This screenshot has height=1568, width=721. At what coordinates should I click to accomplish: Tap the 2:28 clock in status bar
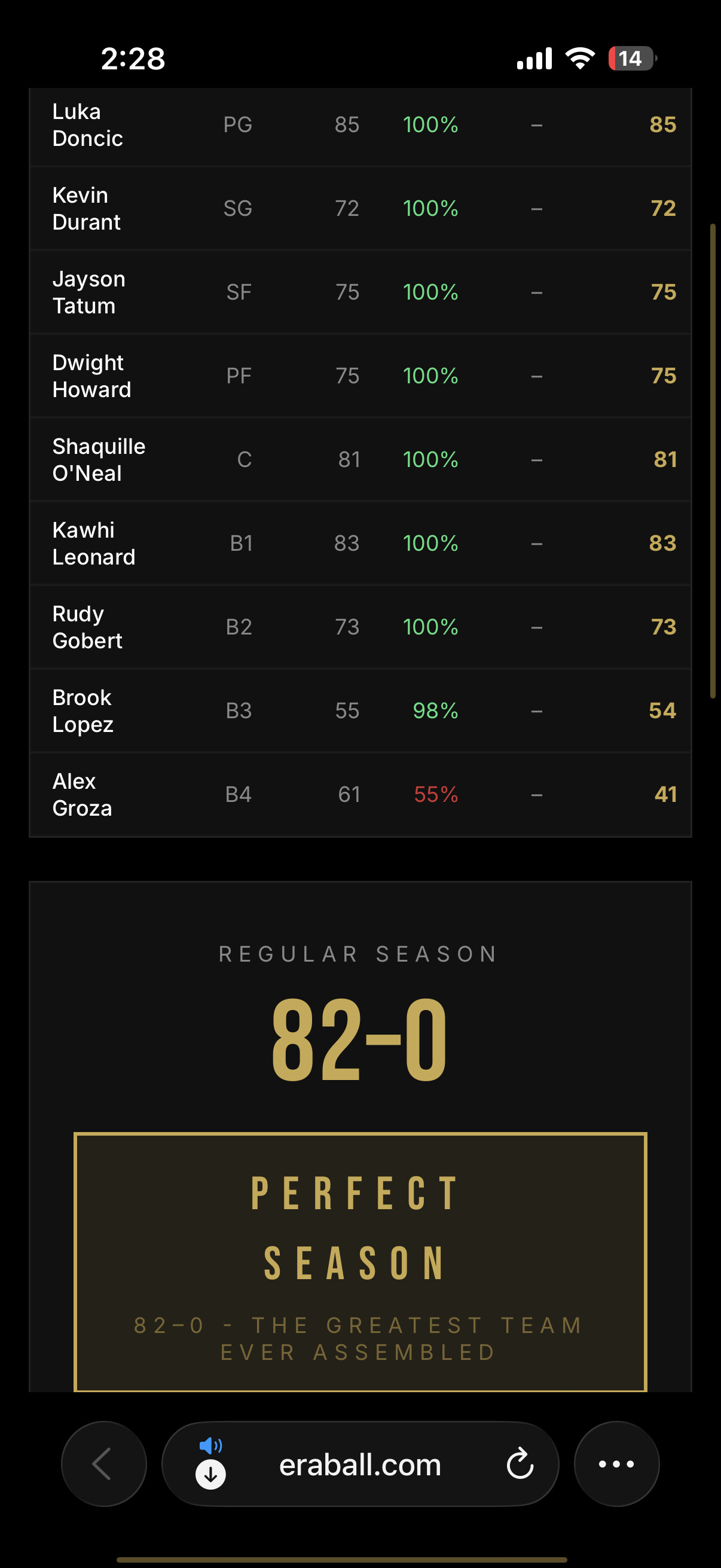(133, 59)
